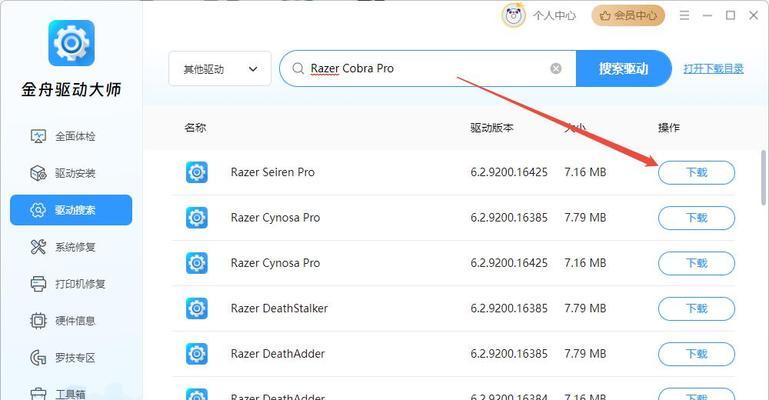
Task: Download Razer Seiren Pro driver
Action: [696, 173]
